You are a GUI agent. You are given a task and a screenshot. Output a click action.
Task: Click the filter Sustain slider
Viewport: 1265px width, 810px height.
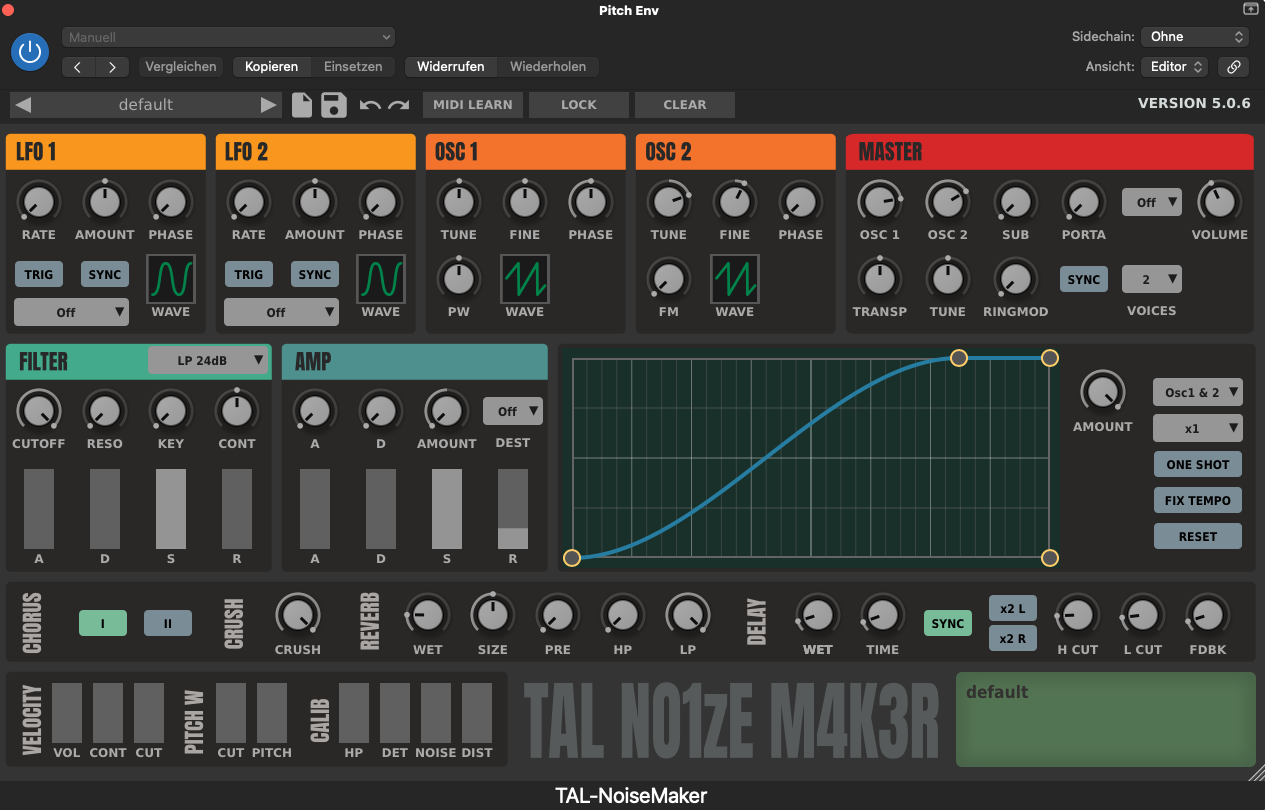[171, 509]
